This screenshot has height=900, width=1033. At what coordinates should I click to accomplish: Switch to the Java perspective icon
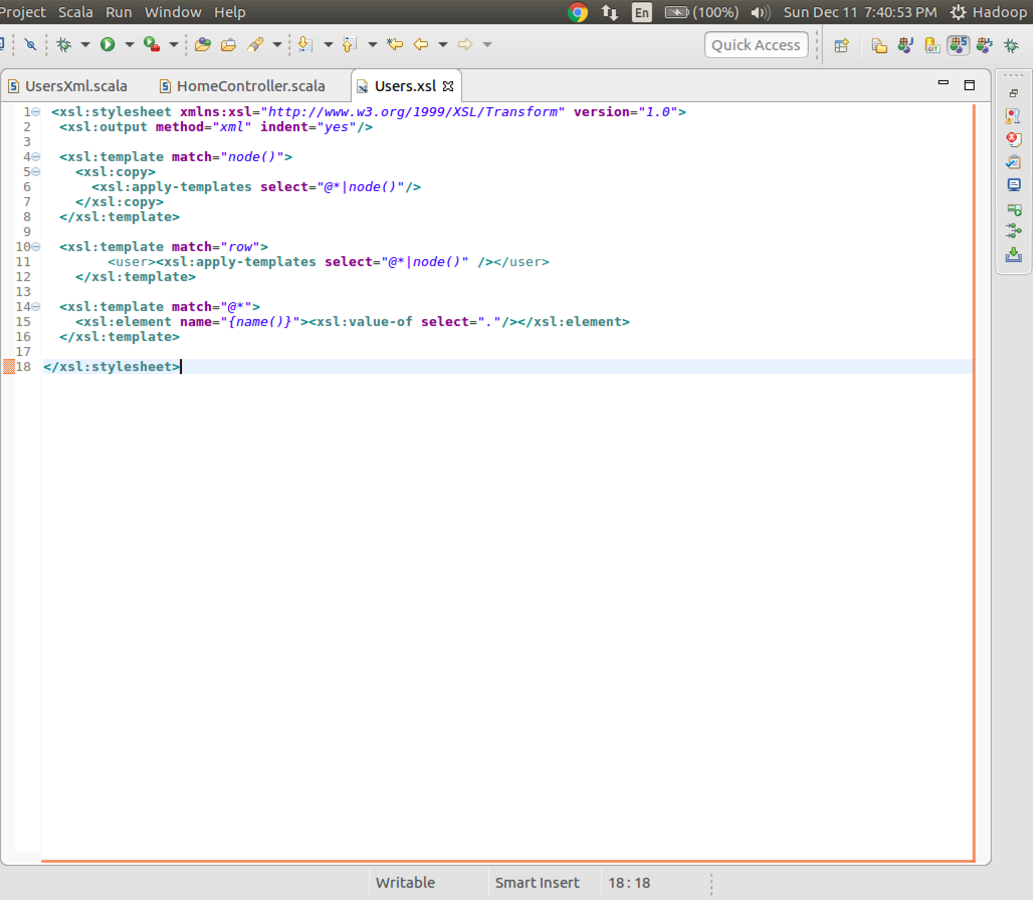pos(905,45)
